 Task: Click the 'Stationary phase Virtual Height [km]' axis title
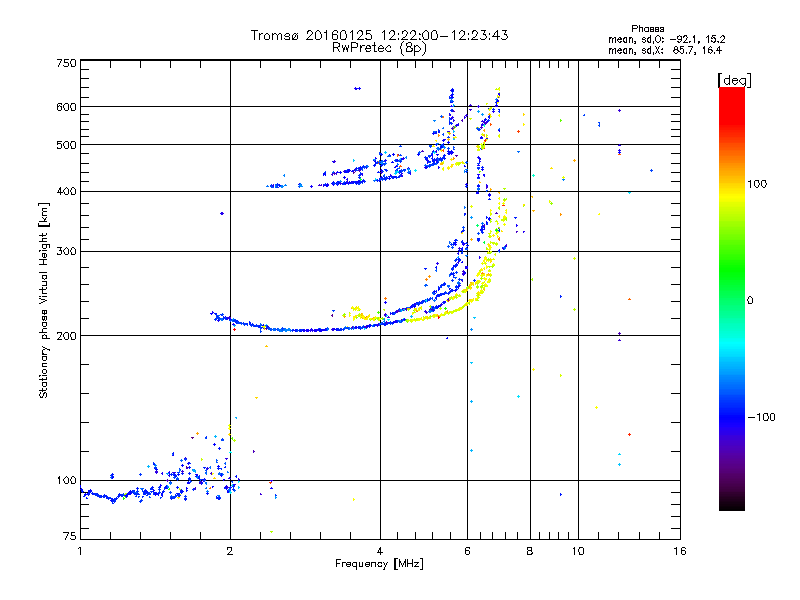pyautogui.click(x=43, y=300)
